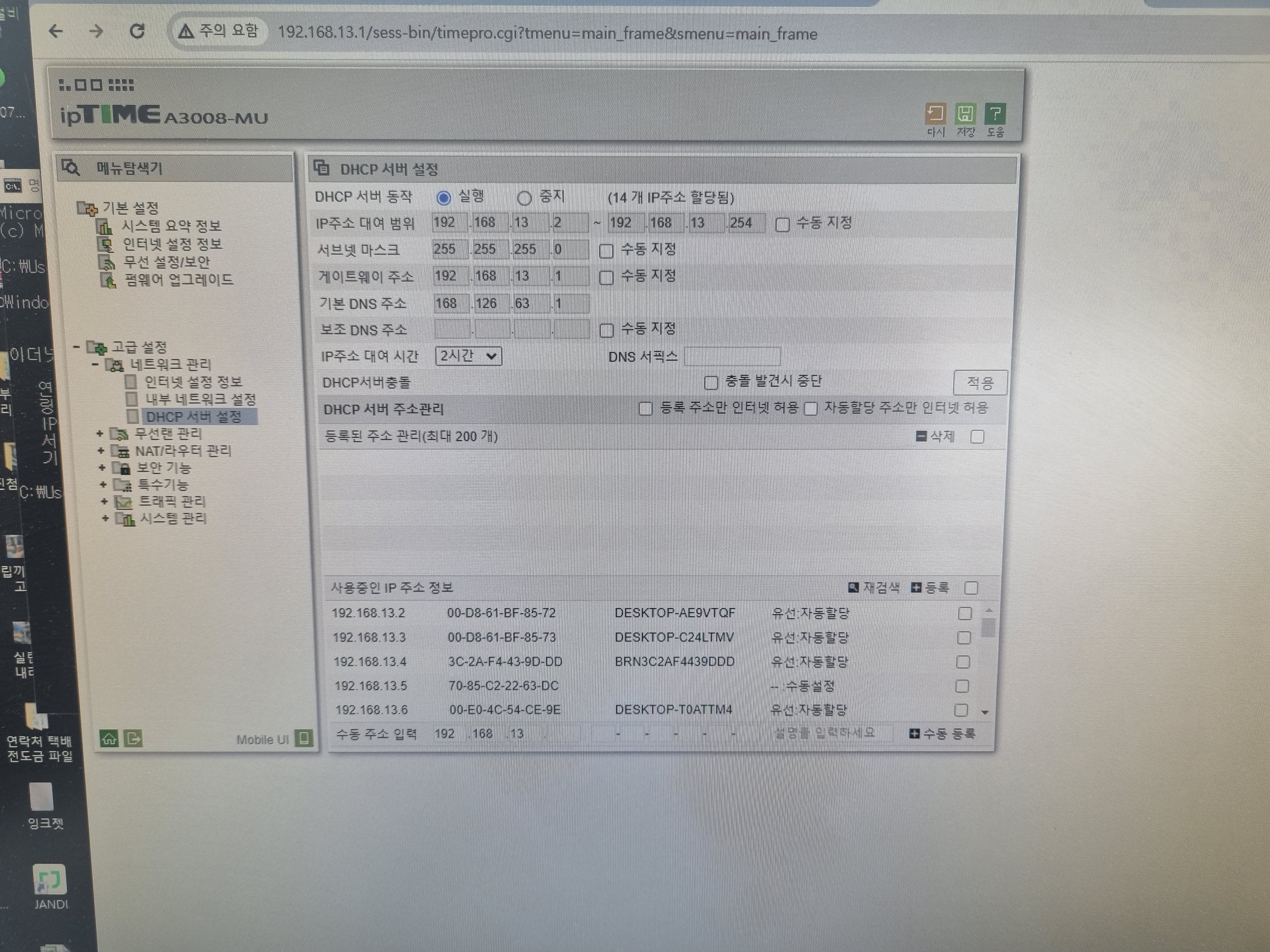Check 수동 지정 for 보조 DNS 주소
Viewport: 1270px width, 952px height.
[606, 330]
